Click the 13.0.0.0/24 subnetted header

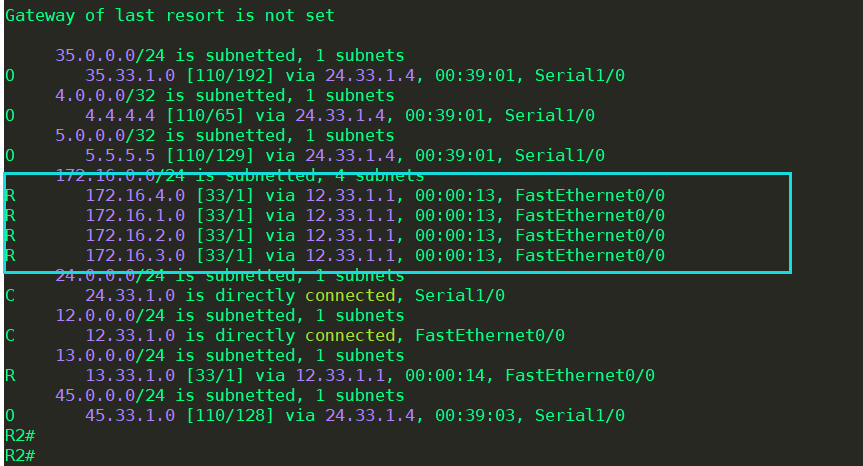click(230, 355)
